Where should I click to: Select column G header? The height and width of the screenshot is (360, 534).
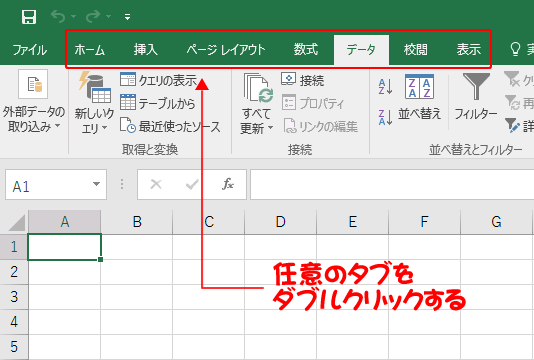pyautogui.click(x=497, y=222)
